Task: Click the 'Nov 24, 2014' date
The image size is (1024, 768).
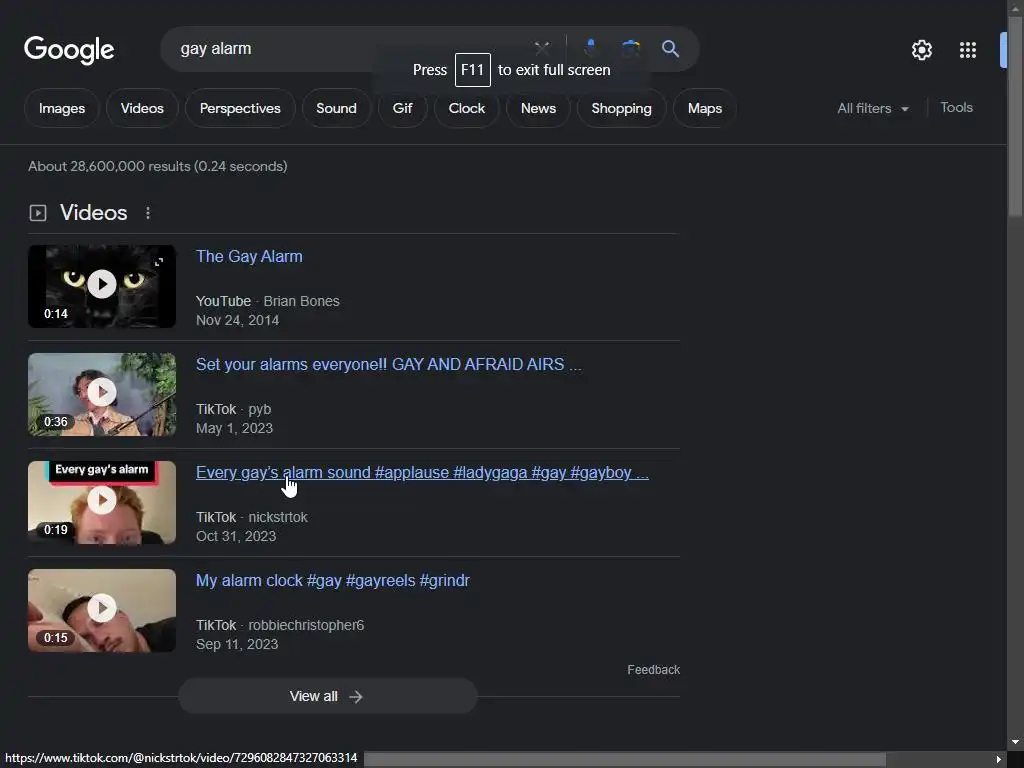Action: point(237,321)
